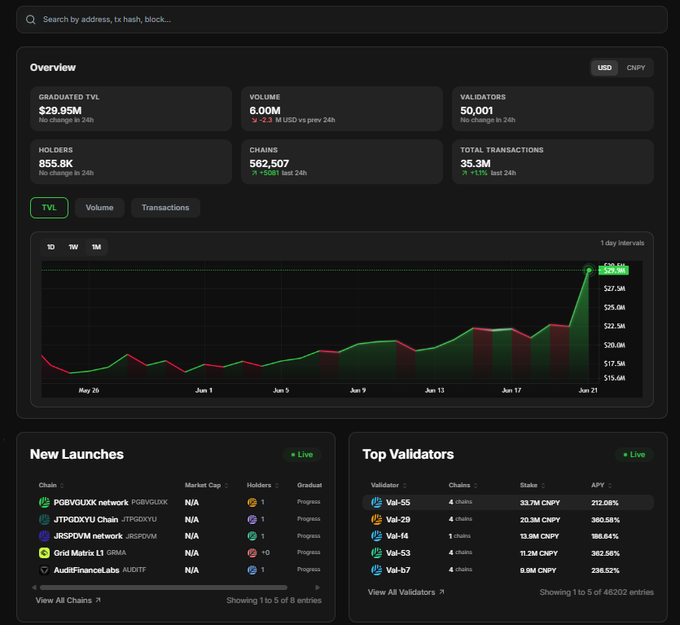The image size is (680, 625).
Task: Sort validators by Chains column
Action: pos(463,485)
